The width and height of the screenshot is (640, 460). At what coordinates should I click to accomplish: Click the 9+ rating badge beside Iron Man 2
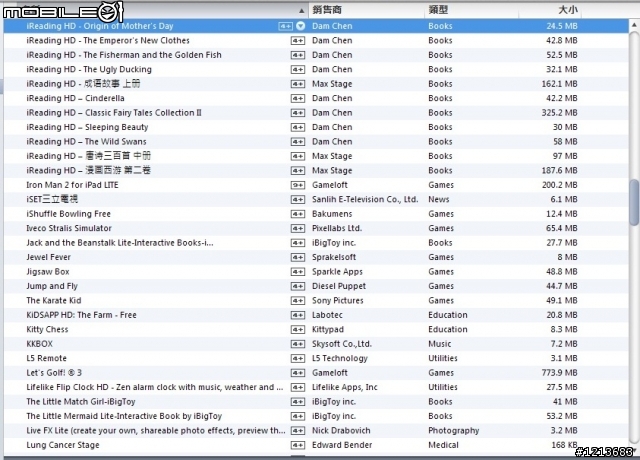[x=298, y=185]
